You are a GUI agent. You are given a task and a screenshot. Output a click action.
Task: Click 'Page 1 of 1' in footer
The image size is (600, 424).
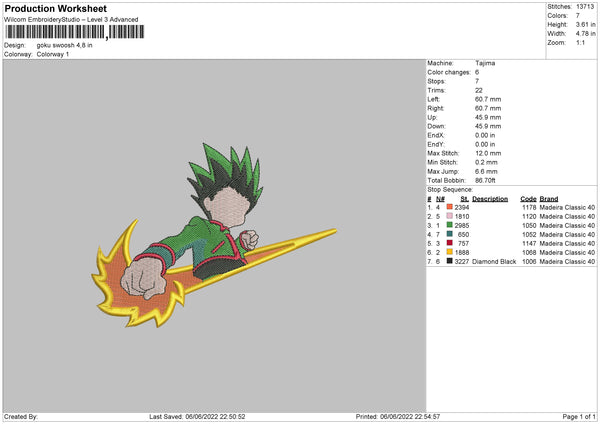579,416
